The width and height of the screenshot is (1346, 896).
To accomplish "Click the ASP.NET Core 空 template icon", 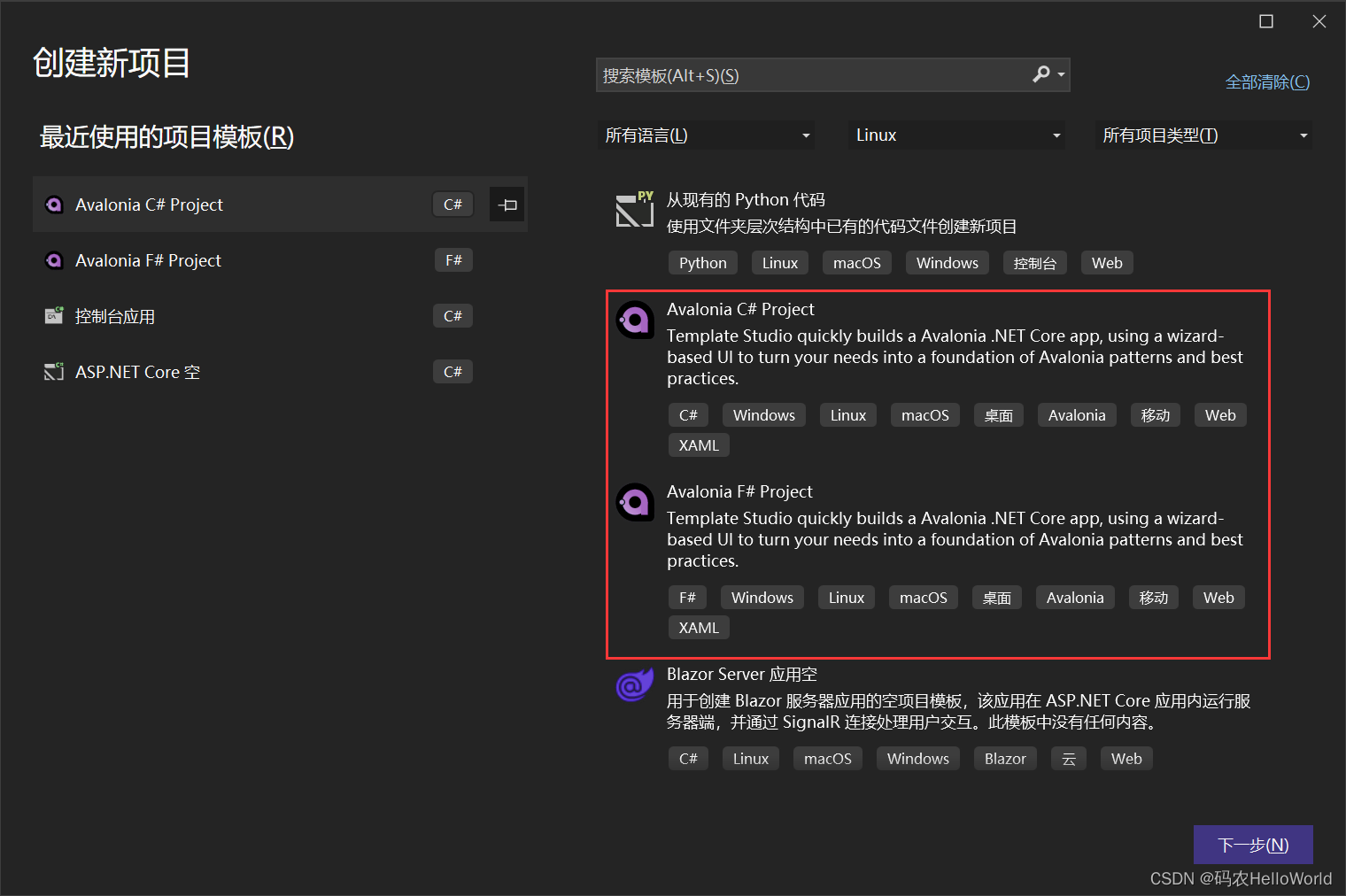I will pyautogui.click(x=54, y=371).
